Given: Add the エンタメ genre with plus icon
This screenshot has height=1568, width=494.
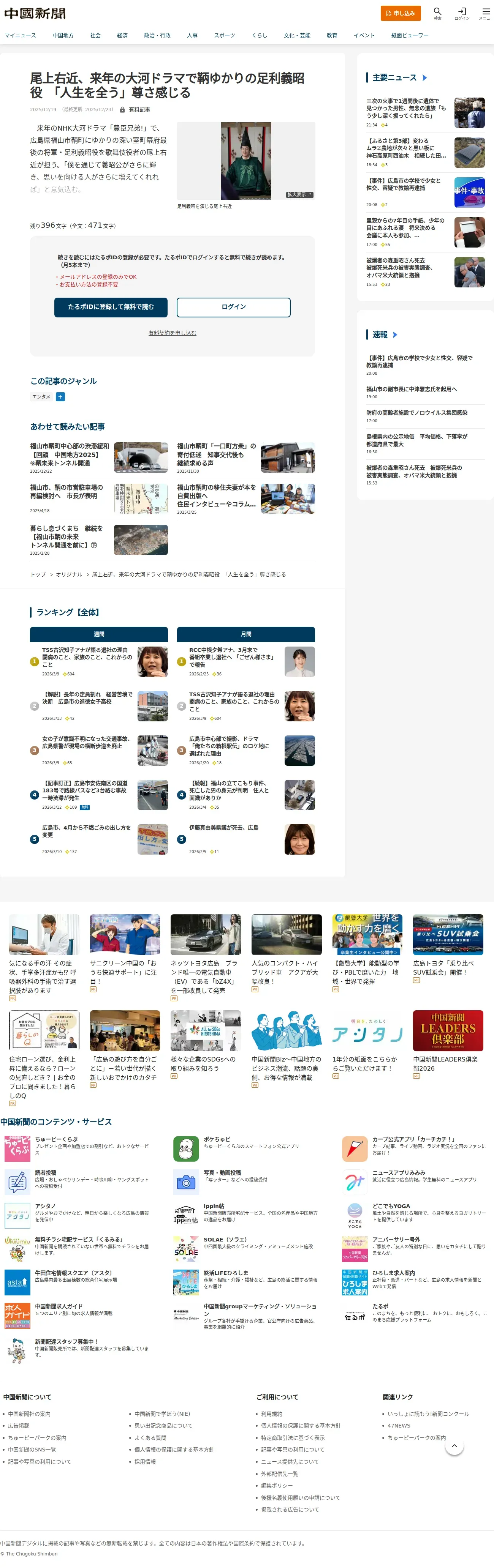Looking at the screenshot, I should point(60,397).
